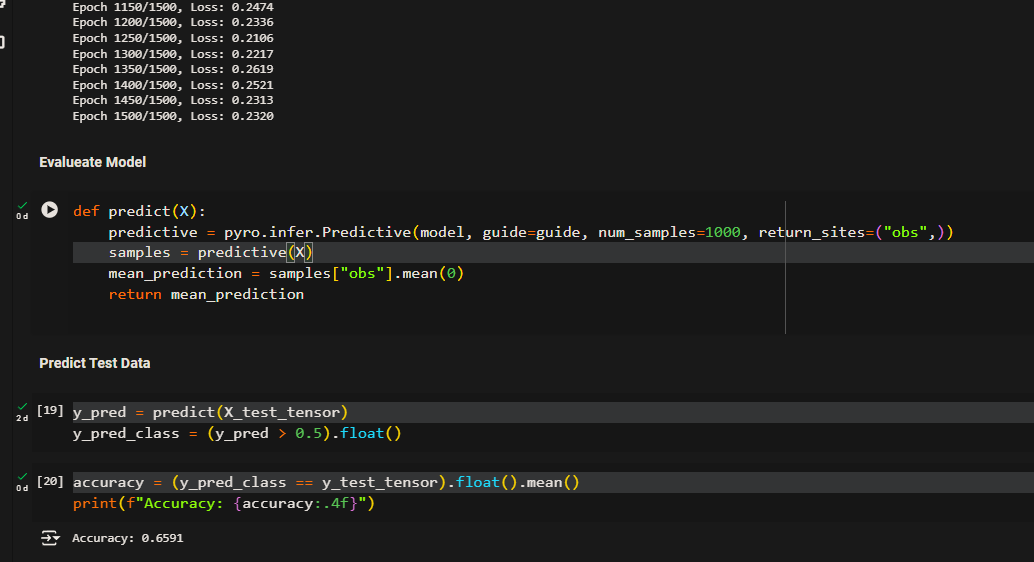Run the predict function cell
The width and height of the screenshot is (1034, 562).
[x=49, y=211]
